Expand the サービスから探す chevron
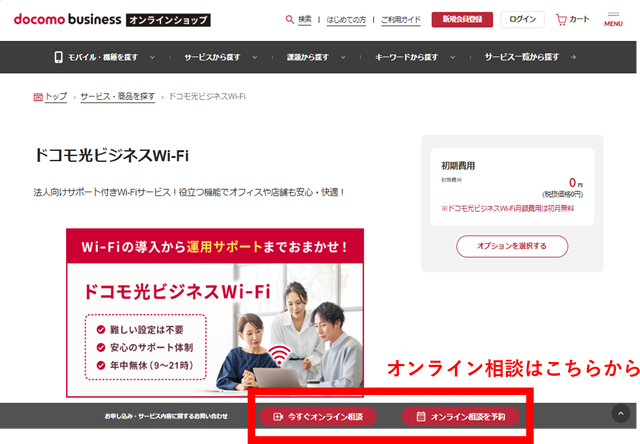640x444 pixels. tap(254, 57)
